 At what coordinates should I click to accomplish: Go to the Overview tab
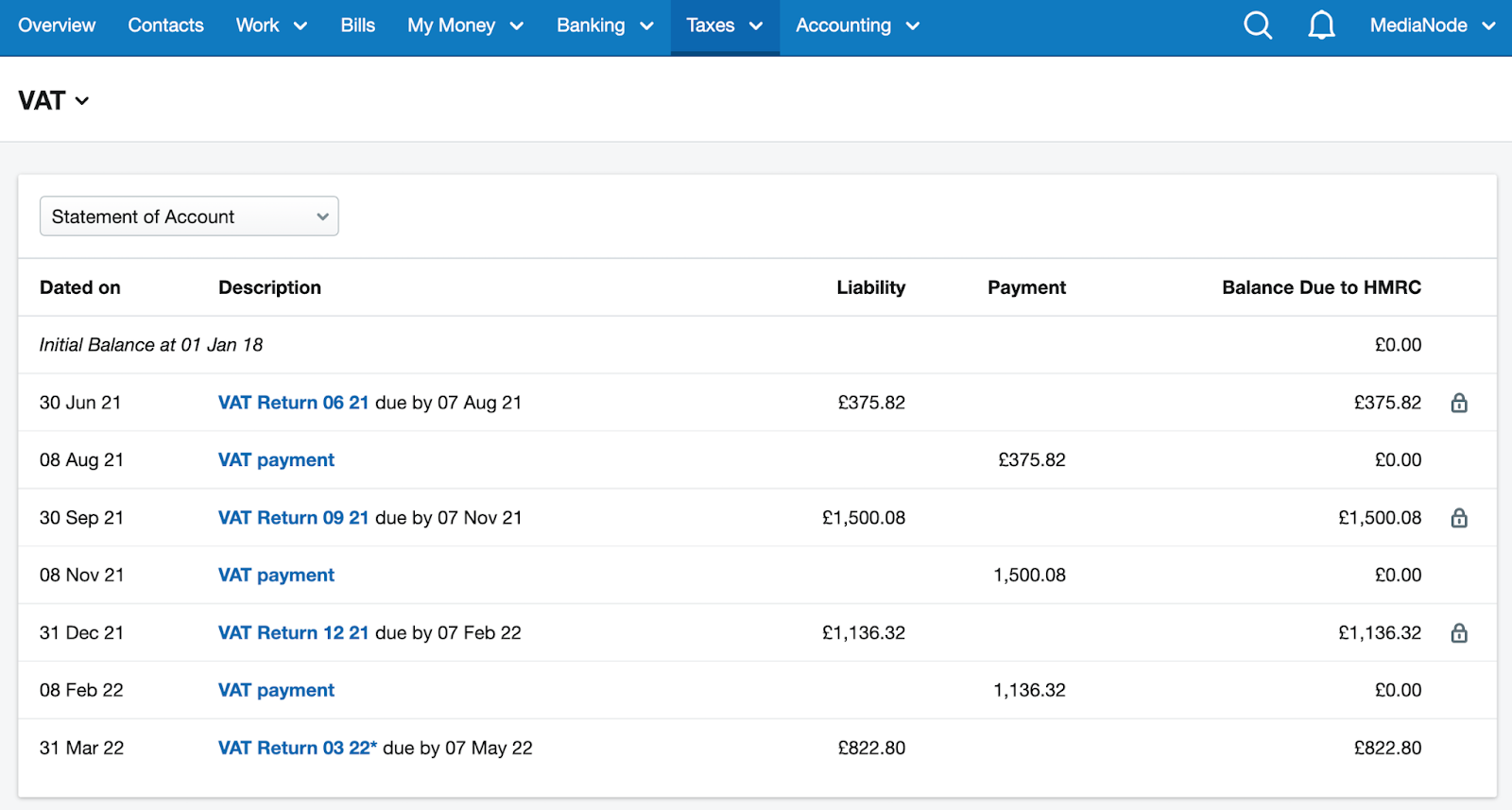click(57, 26)
